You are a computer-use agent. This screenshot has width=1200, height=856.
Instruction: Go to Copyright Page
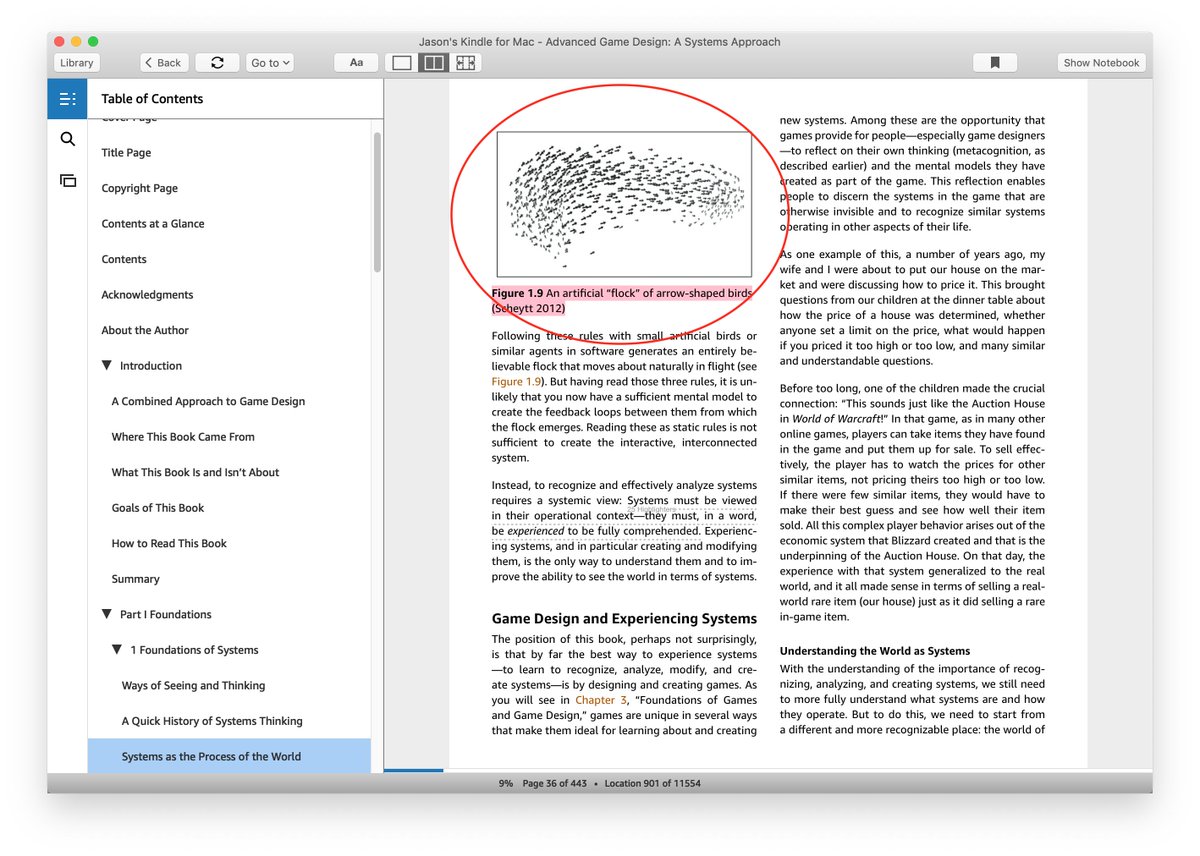140,188
